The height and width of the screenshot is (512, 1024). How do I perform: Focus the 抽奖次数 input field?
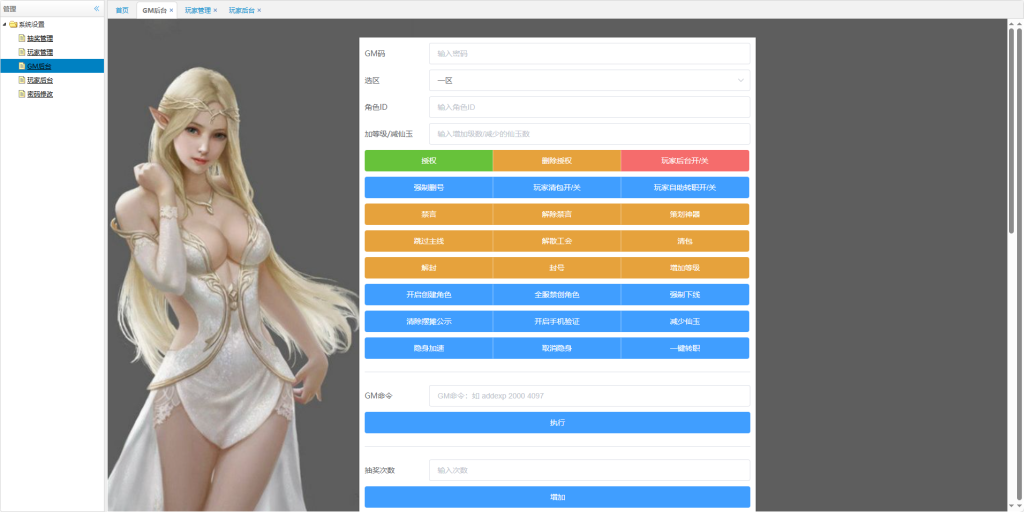[589, 470]
